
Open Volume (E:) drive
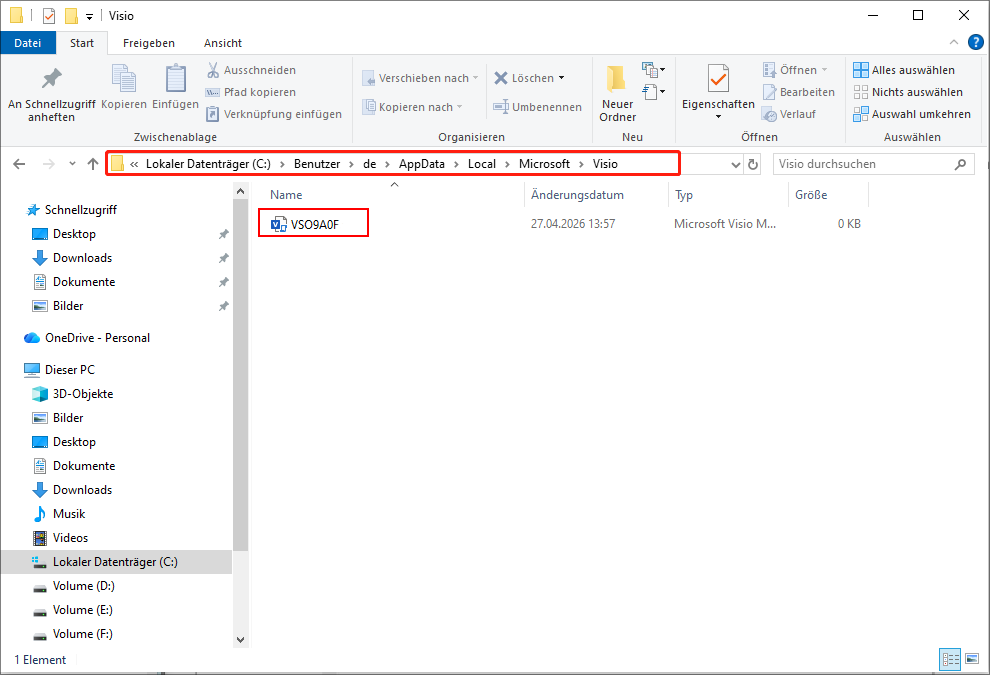point(83,609)
